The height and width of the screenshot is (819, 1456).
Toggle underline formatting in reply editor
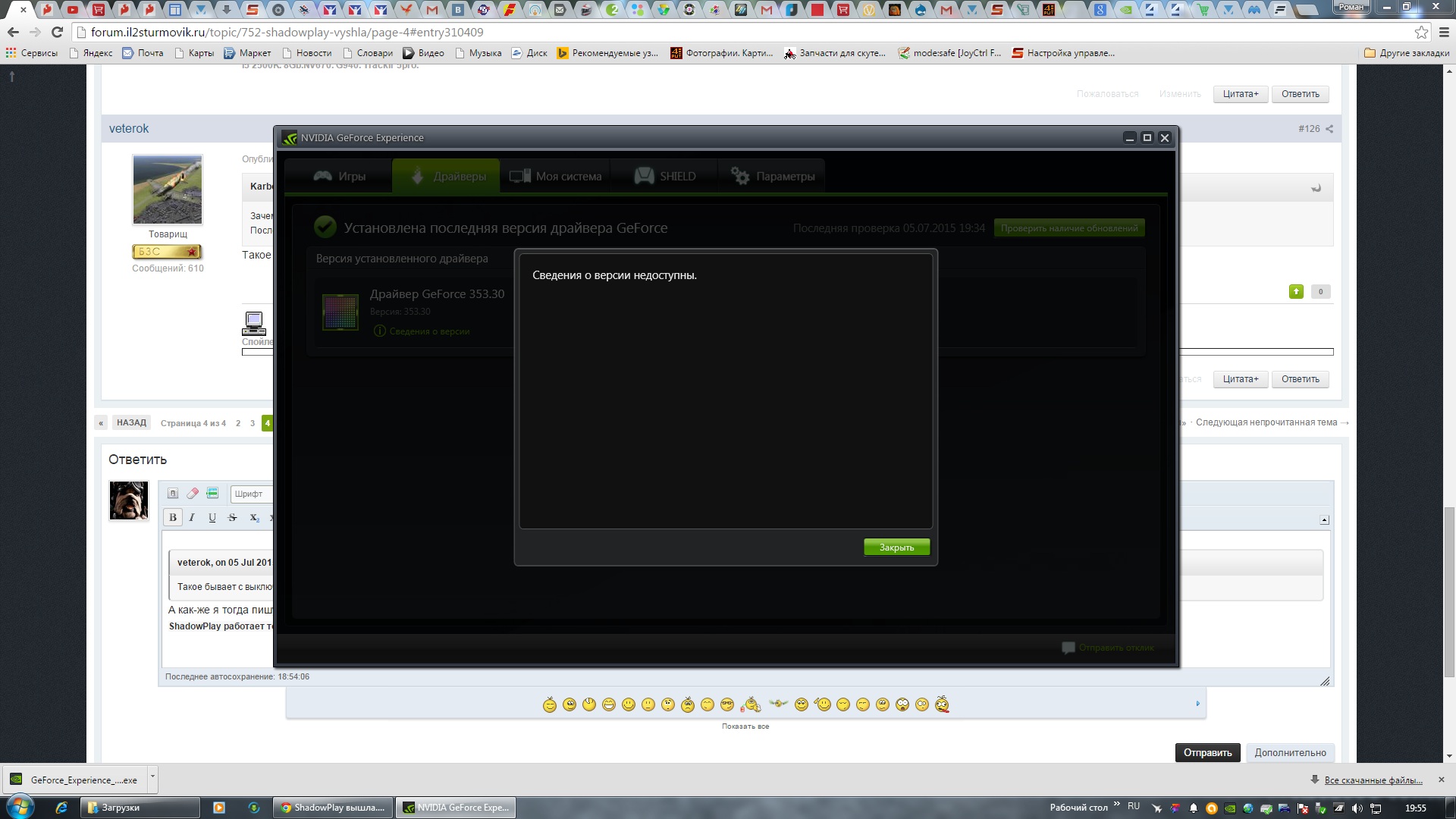click(x=212, y=517)
